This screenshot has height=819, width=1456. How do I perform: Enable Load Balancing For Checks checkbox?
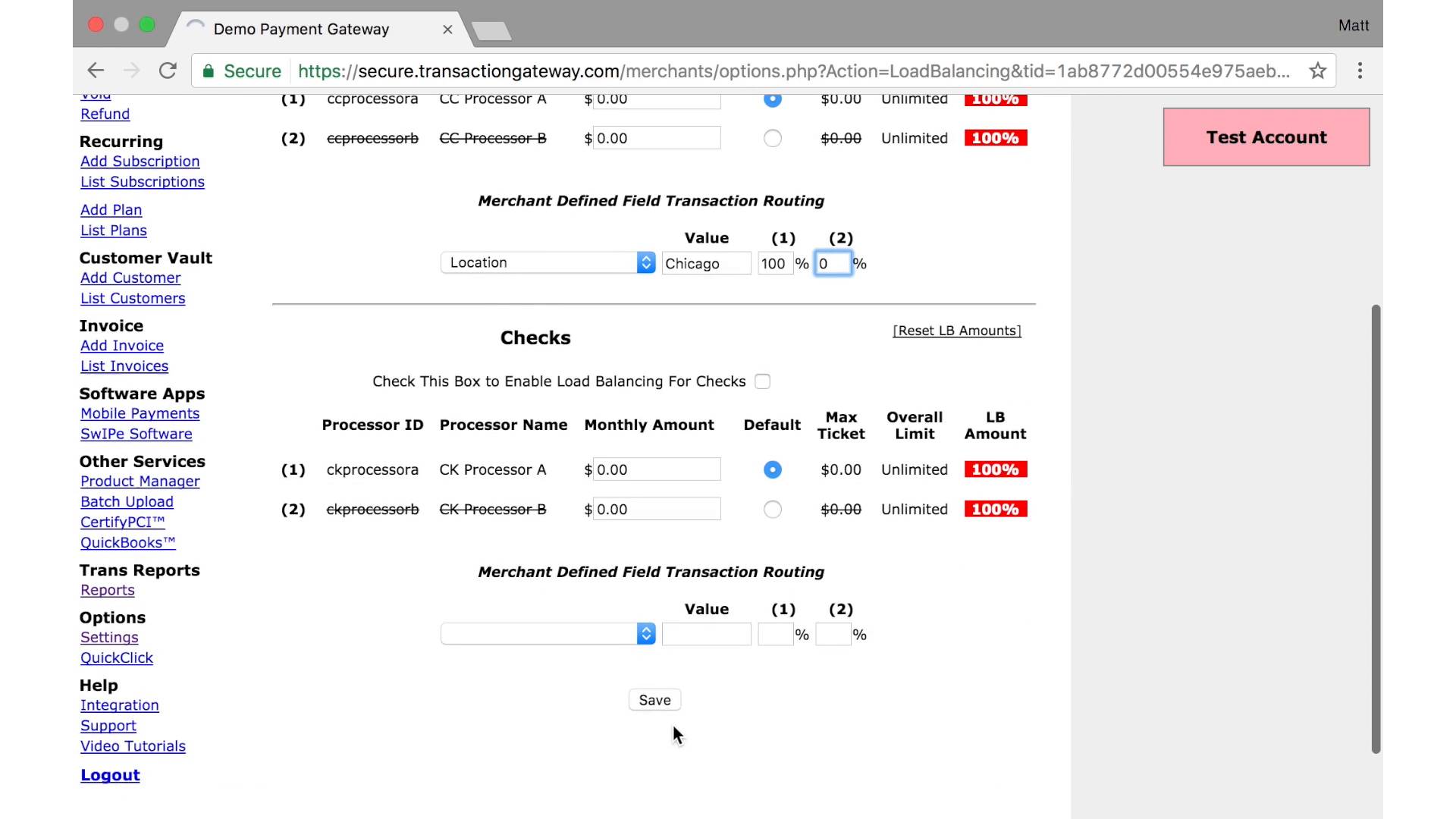coord(763,381)
